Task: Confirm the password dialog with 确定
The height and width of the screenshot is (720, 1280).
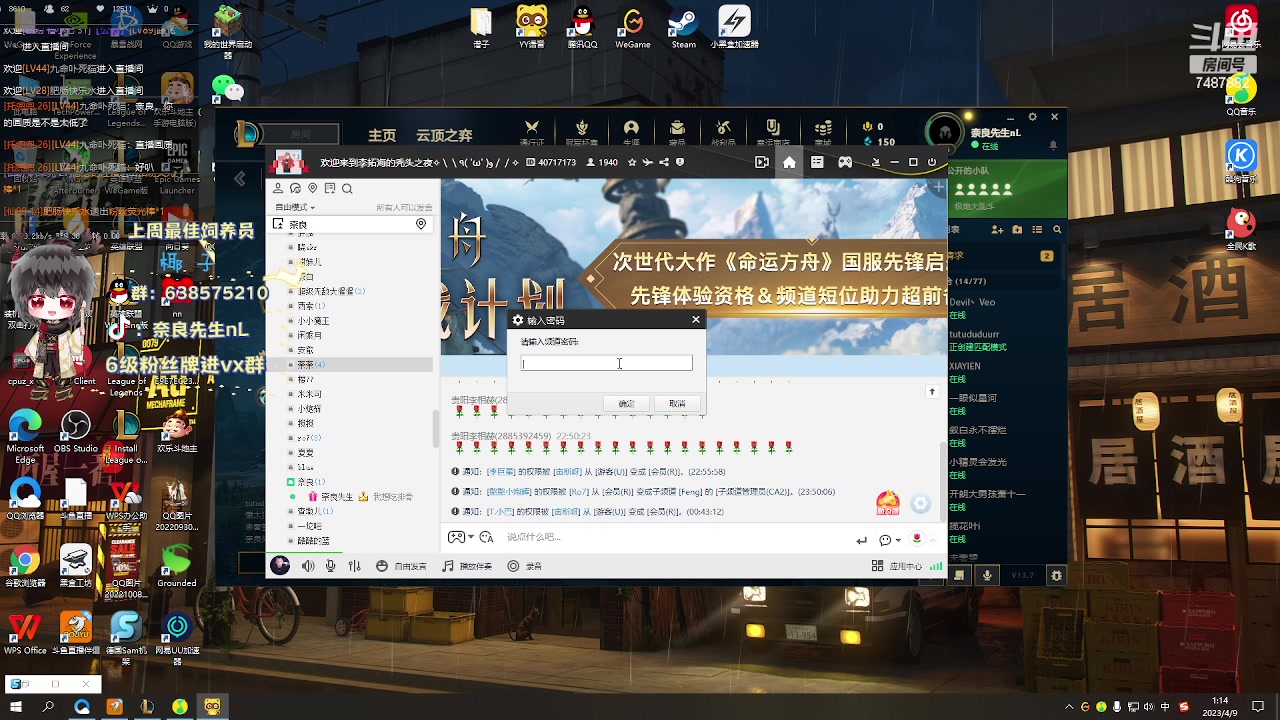Action: (626, 403)
